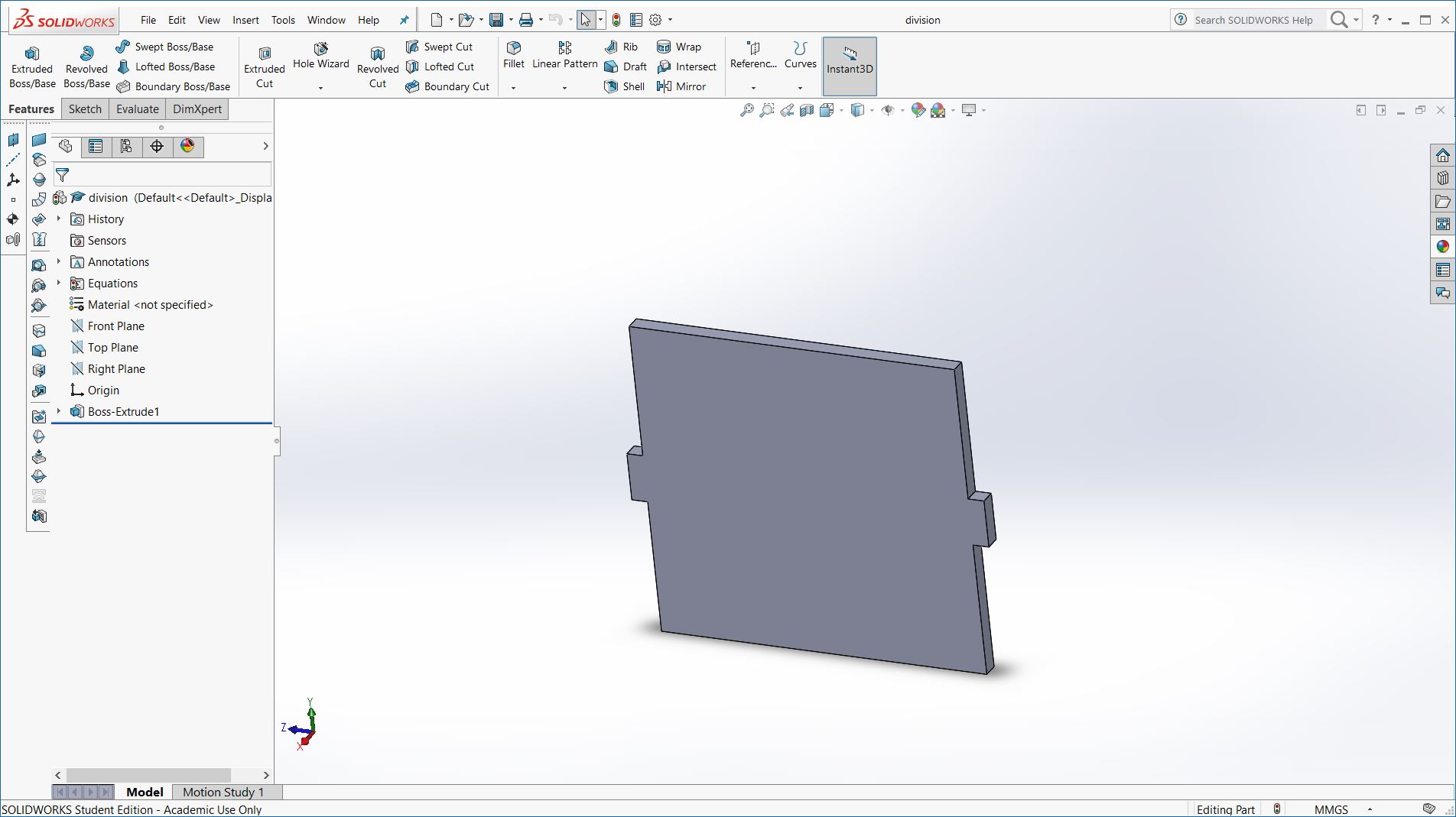The width and height of the screenshot is (1456, 817).
Task: Open the PropertyManager panel tab
Action: click(x=96, y=146)
